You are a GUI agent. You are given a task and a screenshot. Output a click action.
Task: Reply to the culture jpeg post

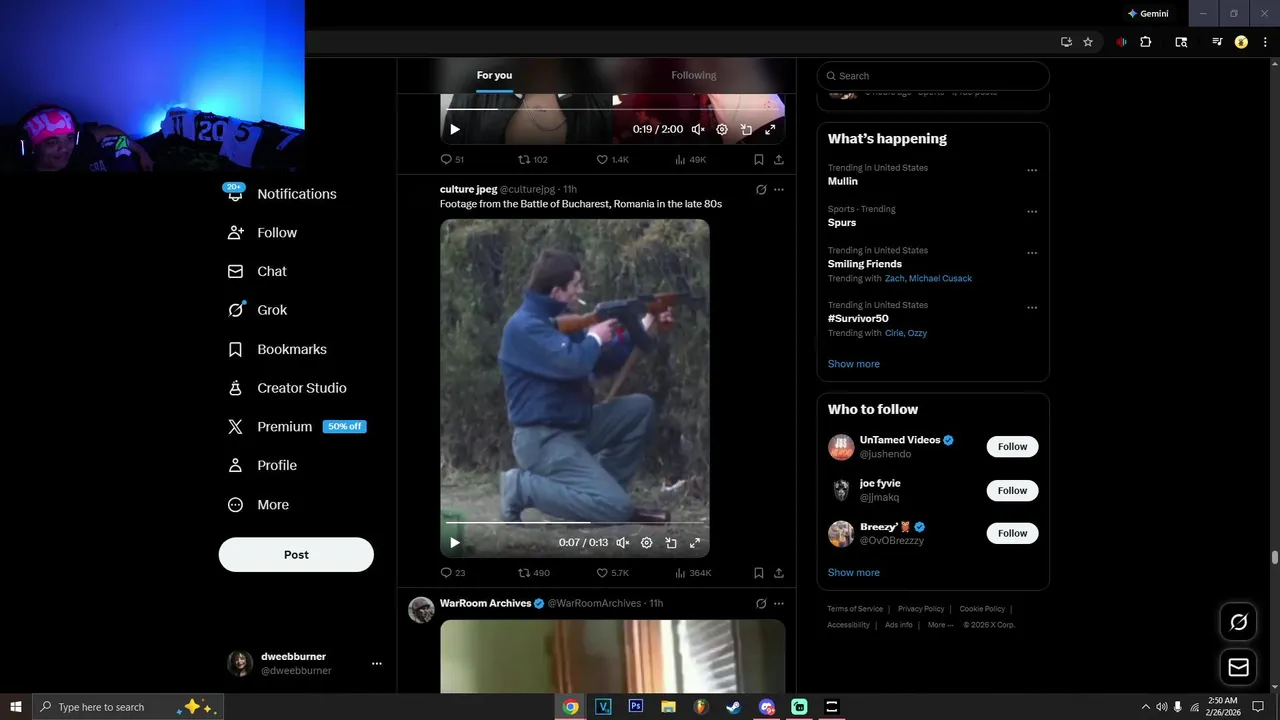tap(453, 573)
